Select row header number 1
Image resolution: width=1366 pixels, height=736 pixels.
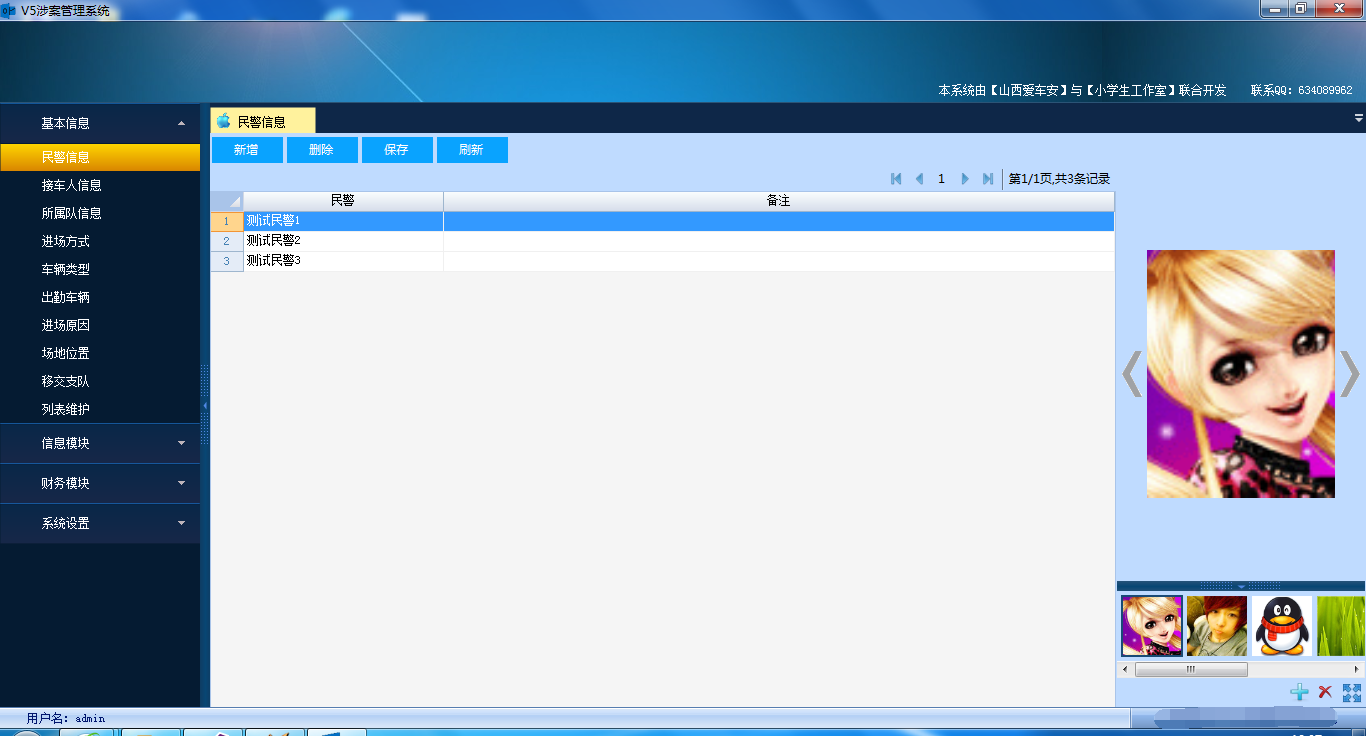(x=227, y=221)
